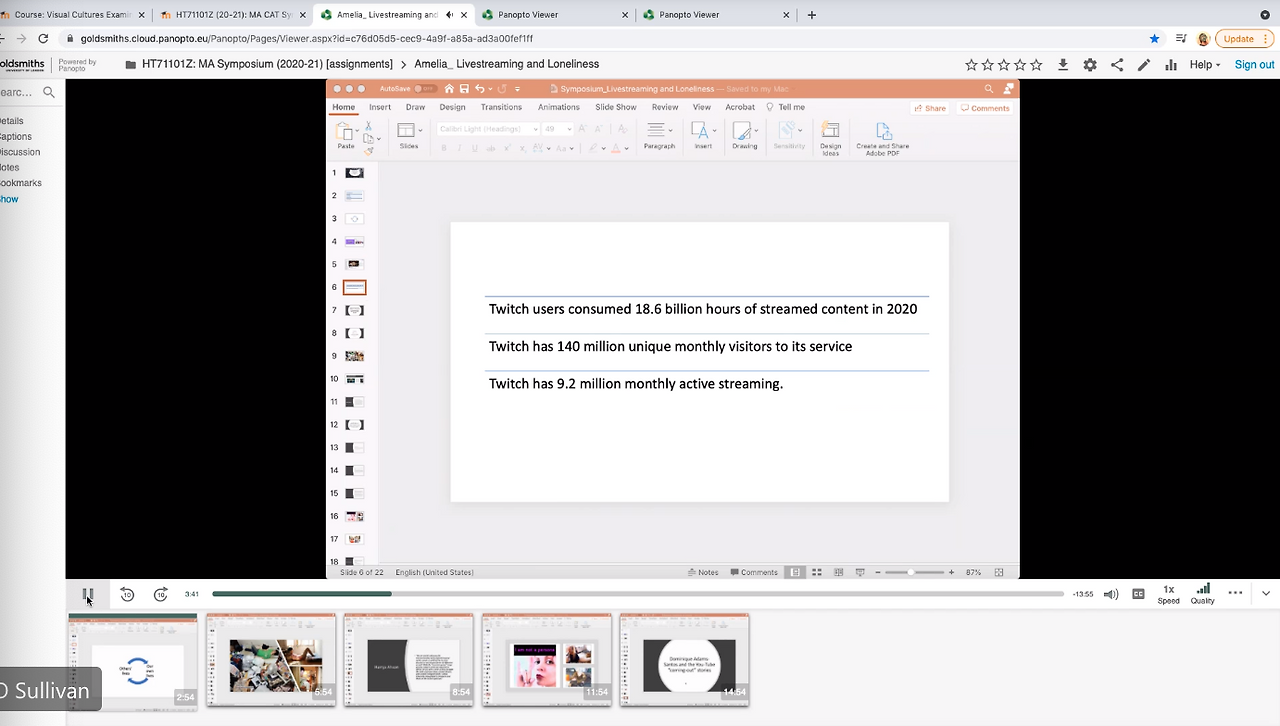This screenshot has width=1280, height=726.
Task: Open the Insert group dropdown in the ribbon
Action: click(703, 135)
